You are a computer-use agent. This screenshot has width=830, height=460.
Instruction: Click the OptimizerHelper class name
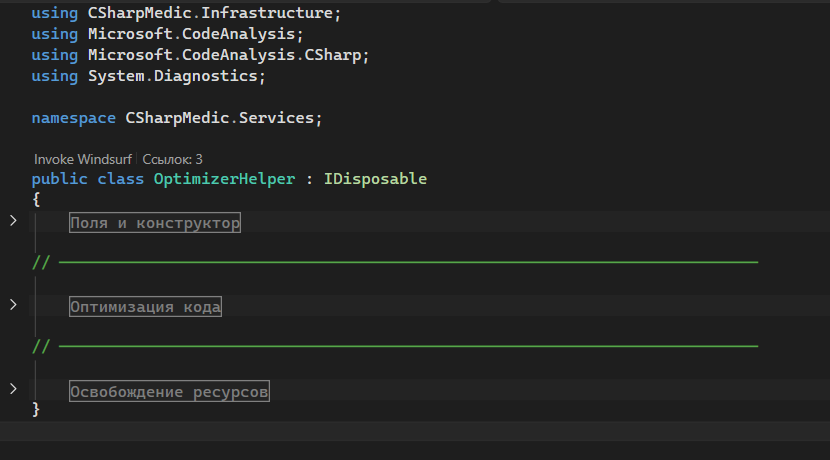coord(224,179)
